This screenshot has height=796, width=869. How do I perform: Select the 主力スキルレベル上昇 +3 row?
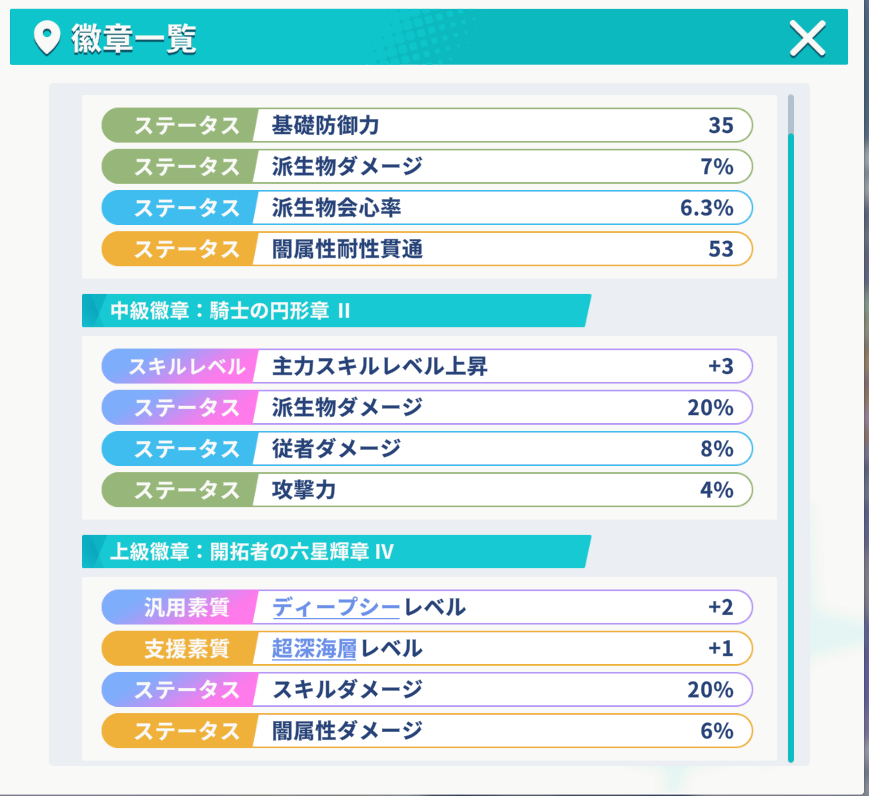(427, 366)
